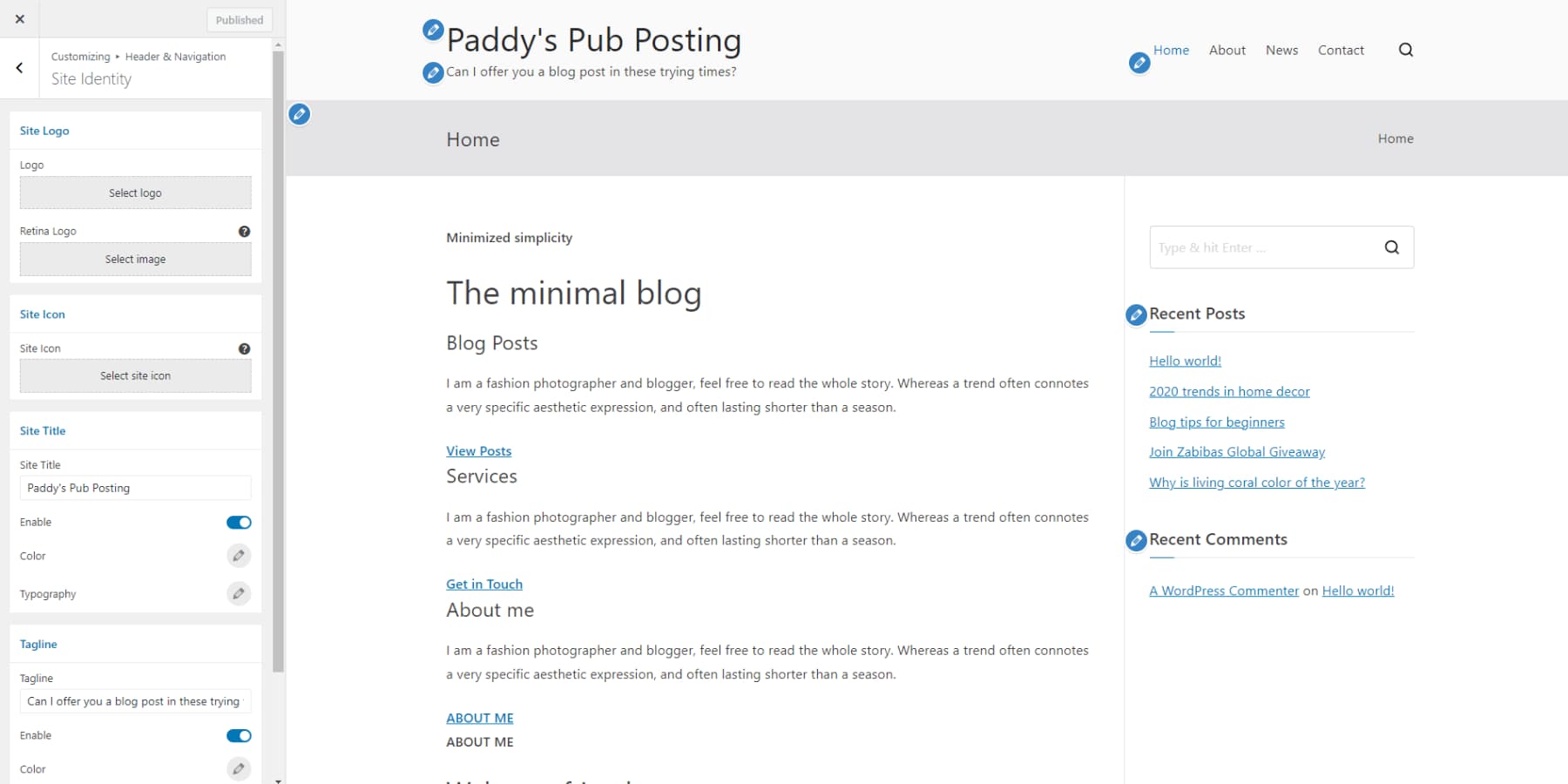Image resolution: width=1568 pixels, height=784 pixels.
Task: Click the Retina Logo help question icon
Action: pos(244,232)
